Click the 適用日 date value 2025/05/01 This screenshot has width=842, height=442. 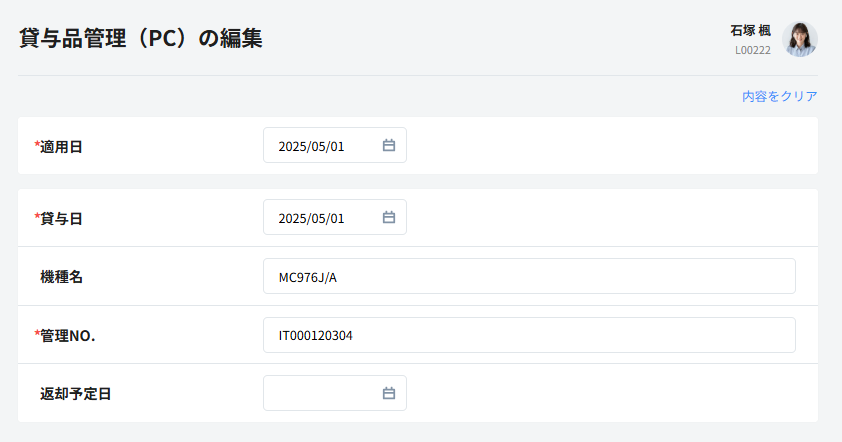point(311,146)
